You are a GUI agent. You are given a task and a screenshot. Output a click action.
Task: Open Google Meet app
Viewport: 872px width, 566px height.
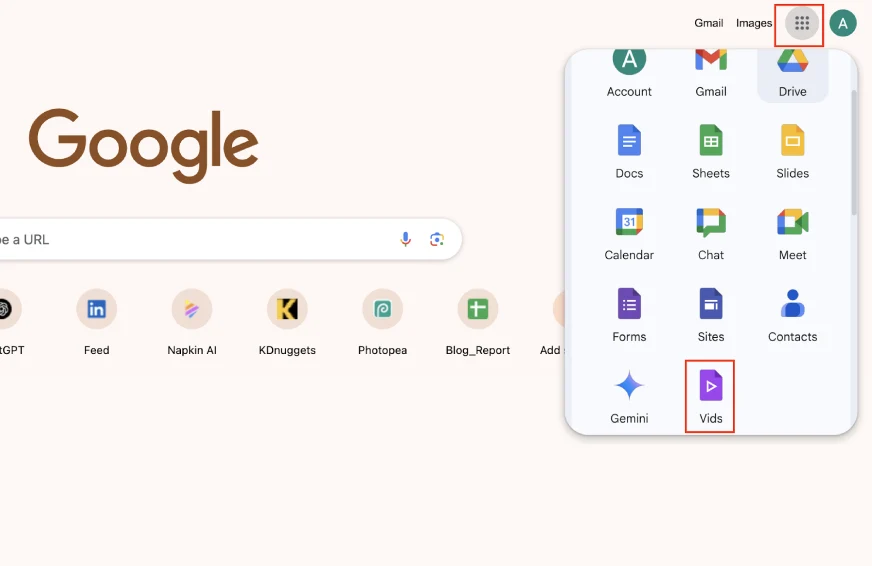[792, 232]
